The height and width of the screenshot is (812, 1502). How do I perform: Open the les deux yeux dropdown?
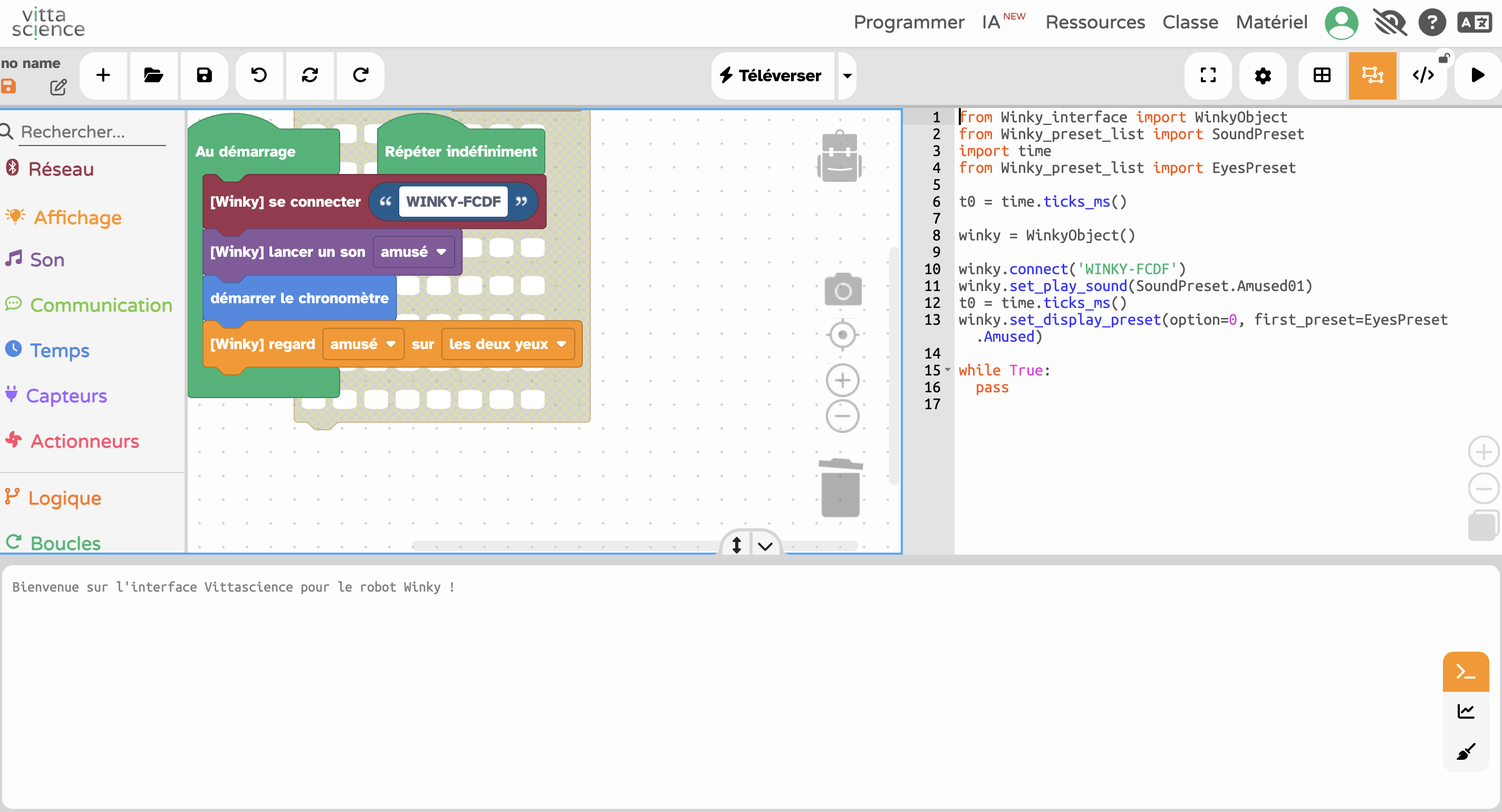click(508, 344)
